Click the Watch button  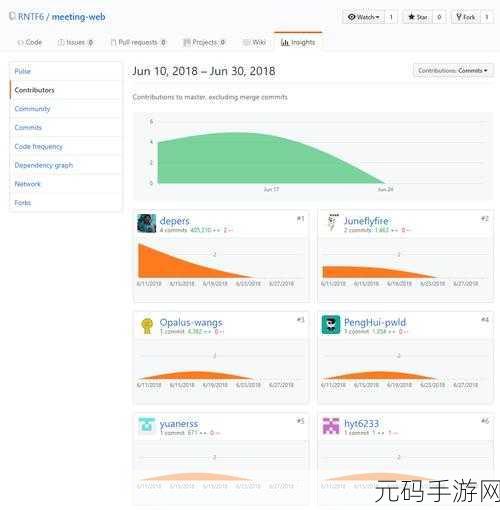[x=363, y=17]
